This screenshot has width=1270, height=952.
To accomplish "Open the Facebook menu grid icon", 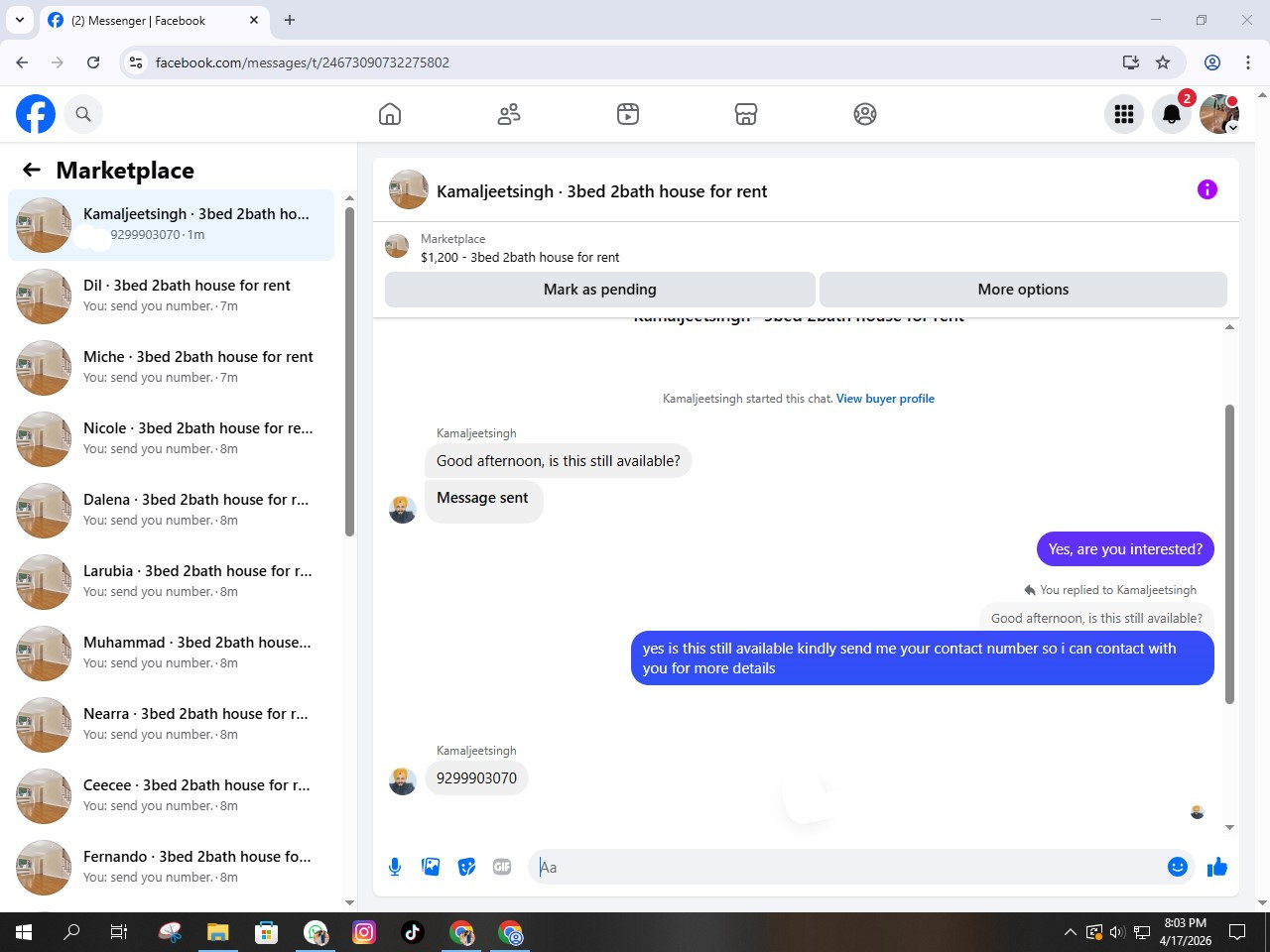I will coord(1124,114).
